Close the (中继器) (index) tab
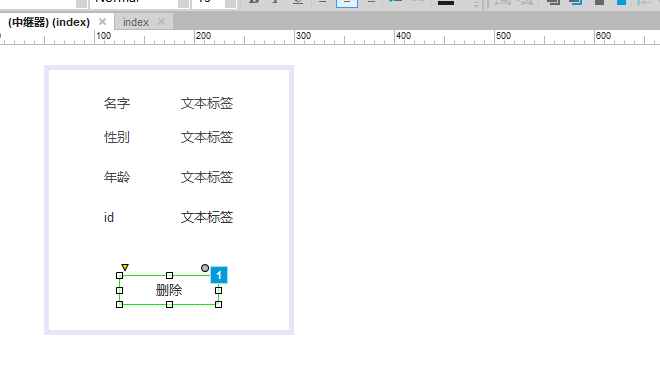 point(102,21)
